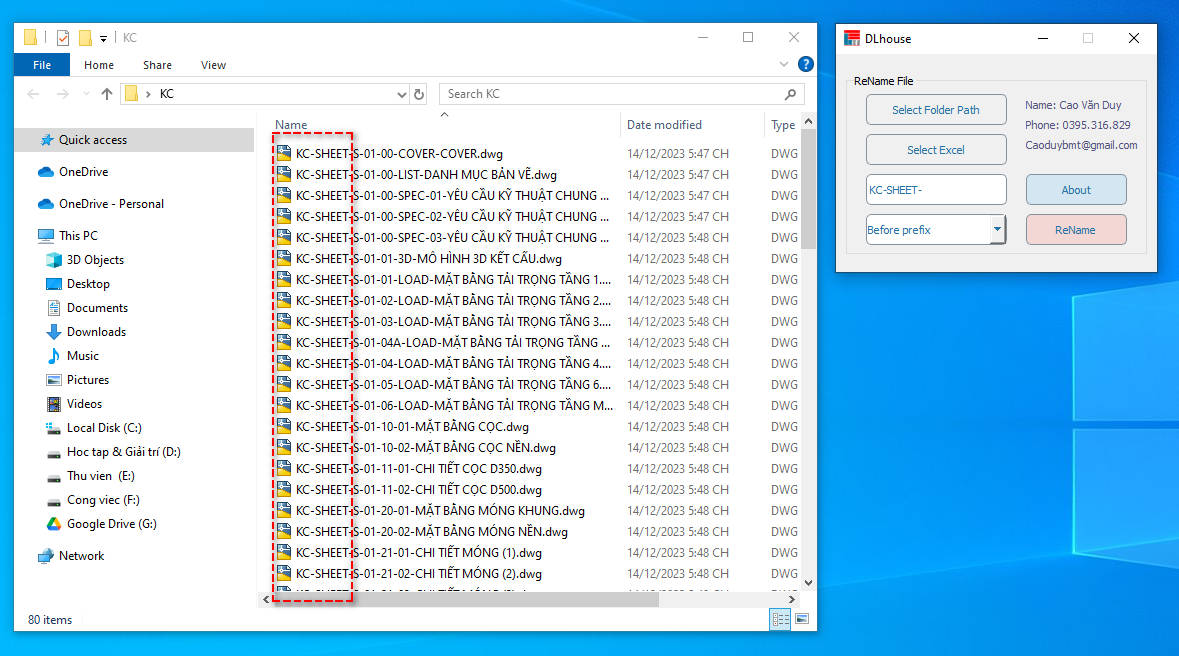Click the Downloads folder in sidebar
The image size is (1179, 656).
click(x=96, y=332)
